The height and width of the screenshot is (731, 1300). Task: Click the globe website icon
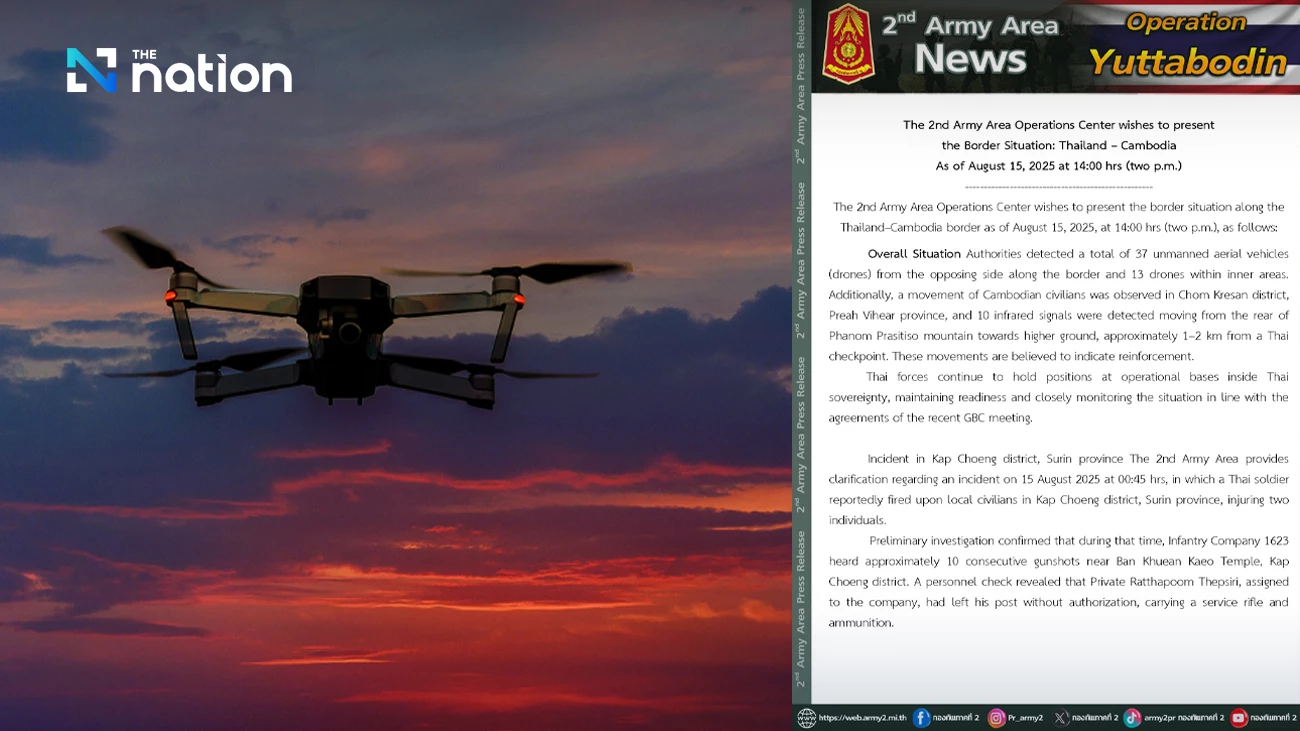pyautogui.click(x=806, y=717)
